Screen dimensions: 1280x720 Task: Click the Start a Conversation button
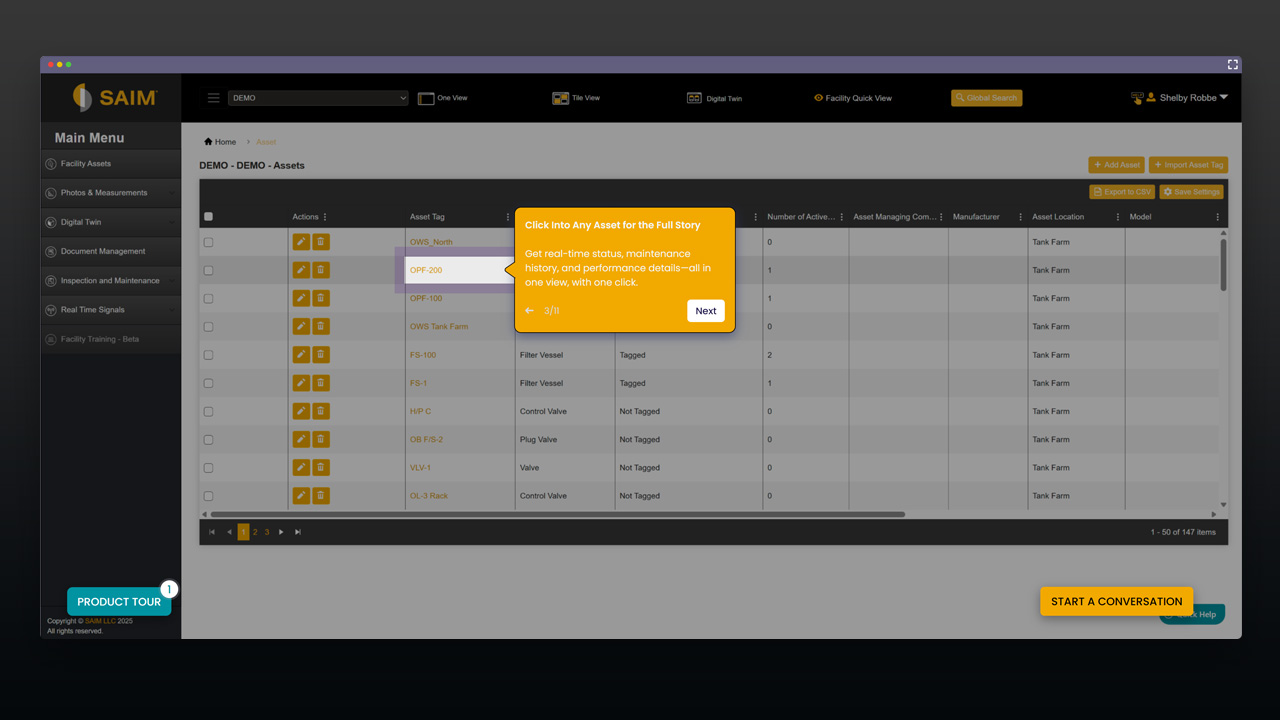[1116, 601]
